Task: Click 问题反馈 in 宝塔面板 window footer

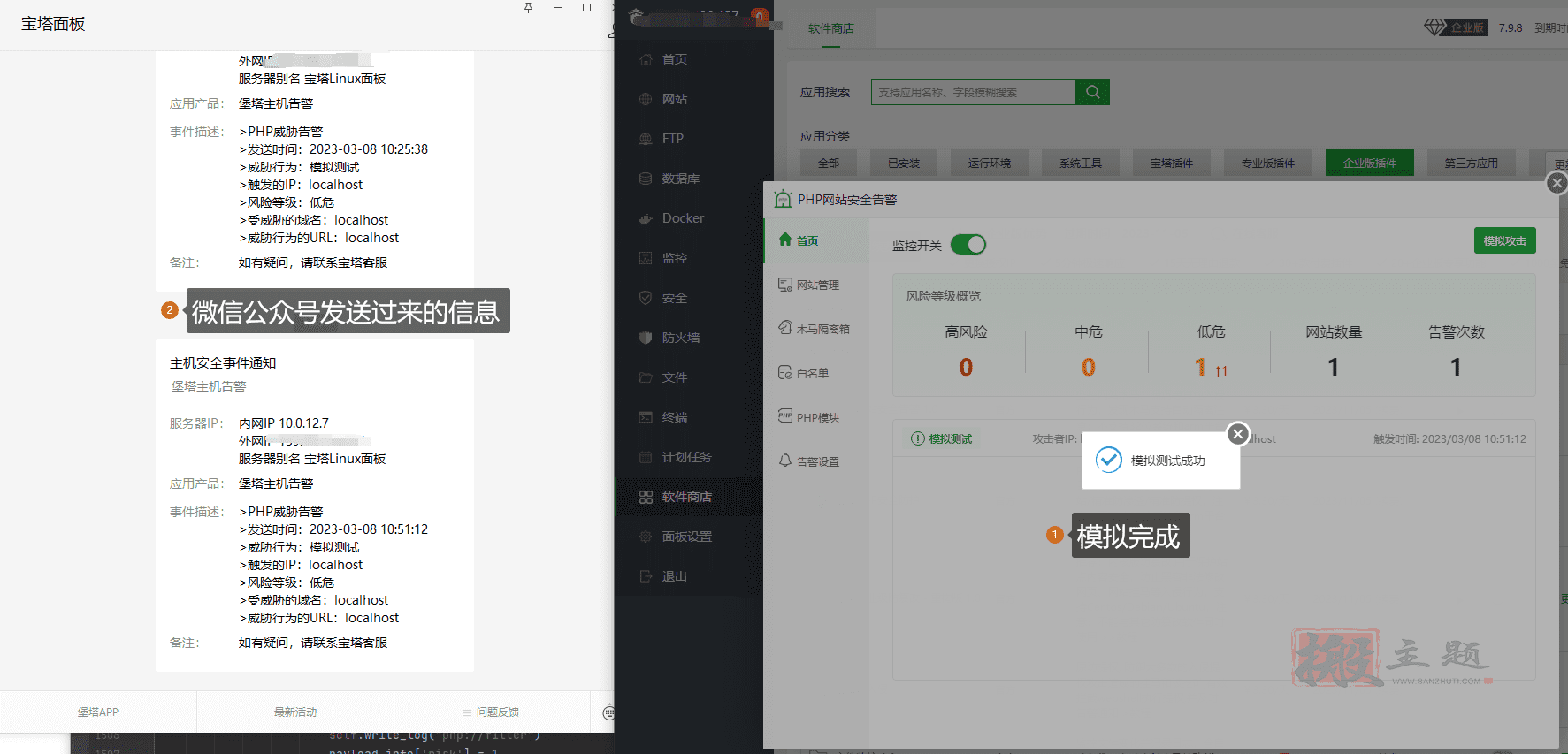Action: click(492, 712)
